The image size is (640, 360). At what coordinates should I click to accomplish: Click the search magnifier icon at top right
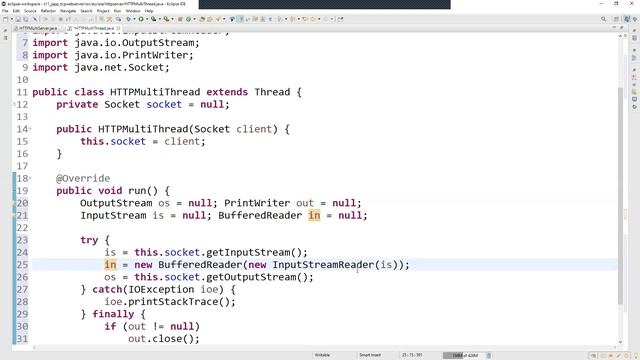click(x=603, y=19)
